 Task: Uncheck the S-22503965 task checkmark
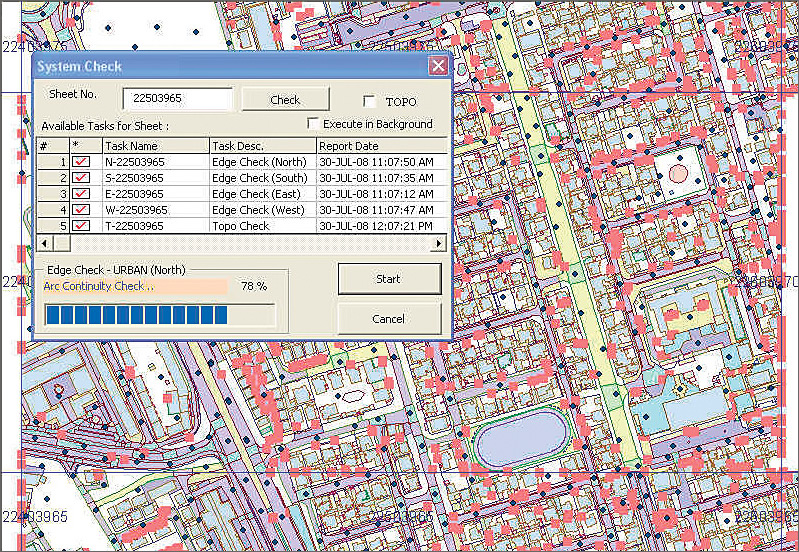[81, 177]
